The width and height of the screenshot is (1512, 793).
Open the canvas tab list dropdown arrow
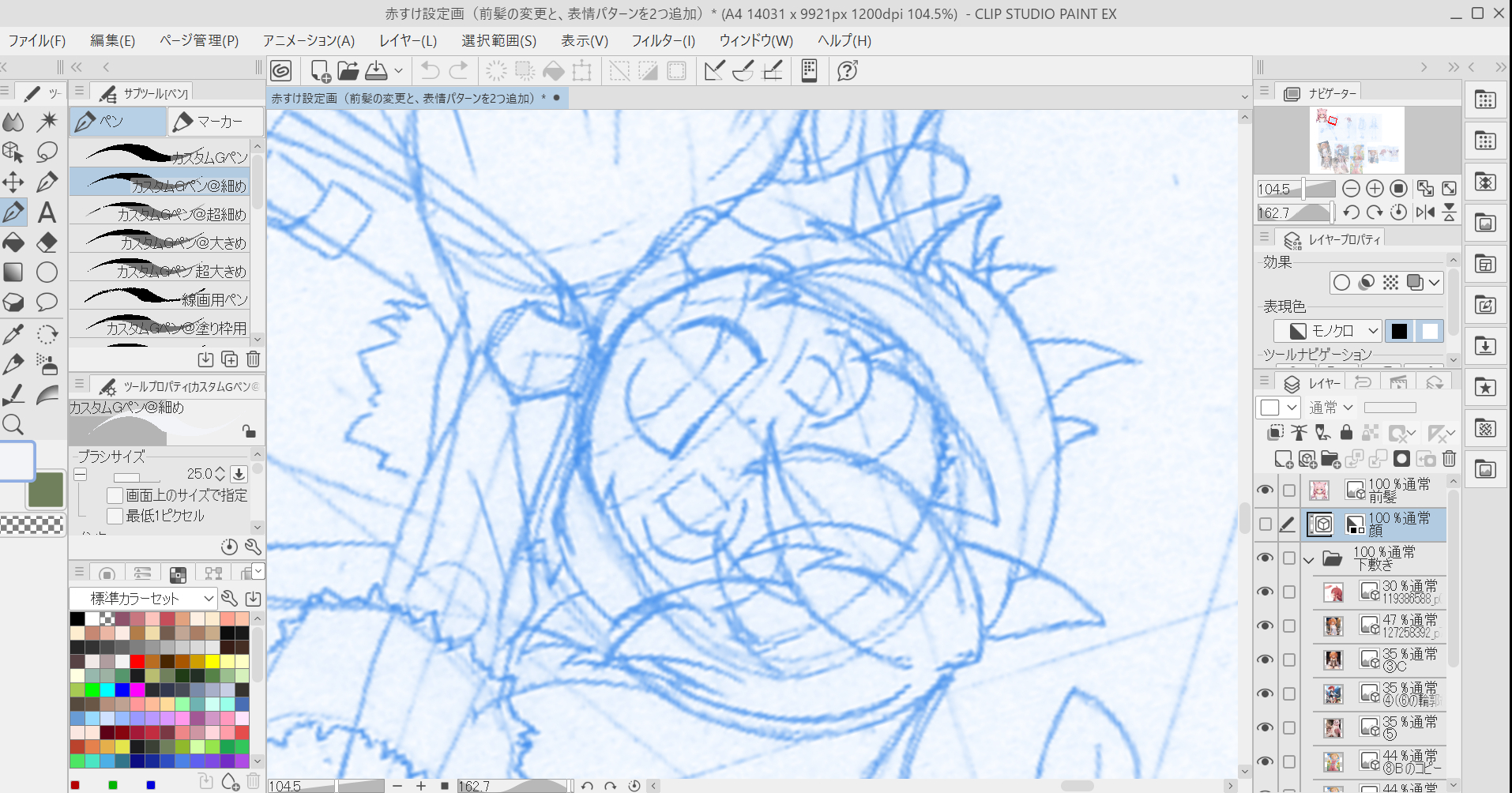[x=1245, y=98]
